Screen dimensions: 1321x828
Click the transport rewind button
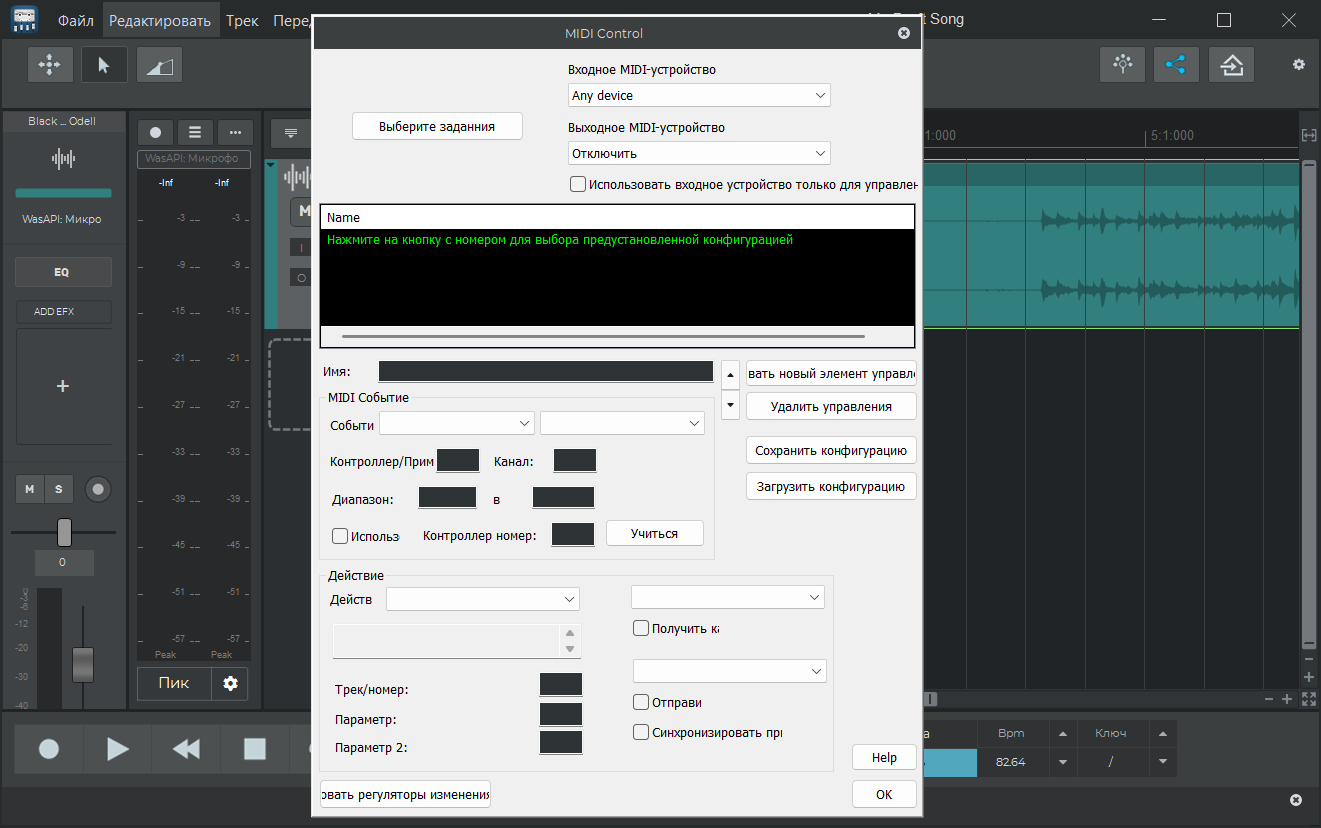click(x=186, y=749)
